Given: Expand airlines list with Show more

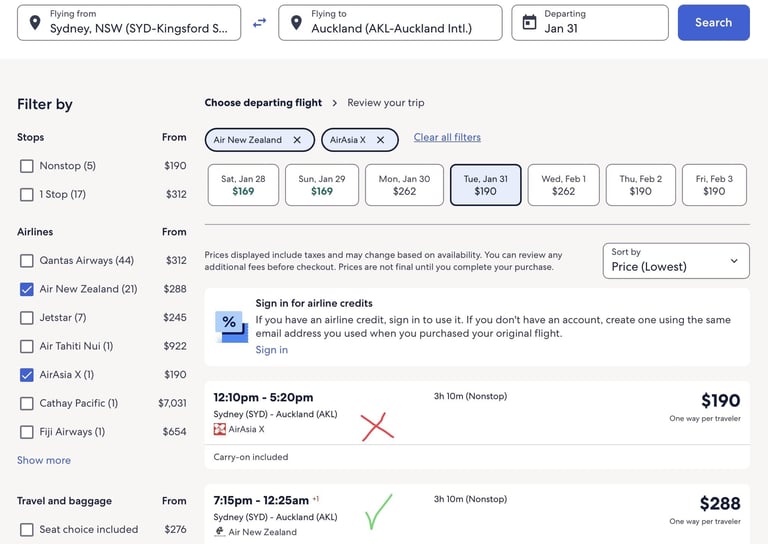Looking at the screenshot, I should (44, 460).
